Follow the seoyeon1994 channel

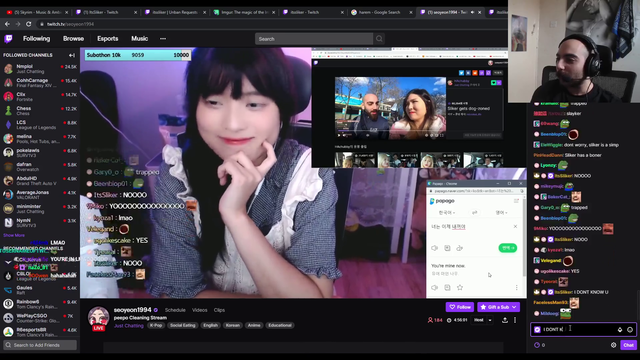pos(460,307)
